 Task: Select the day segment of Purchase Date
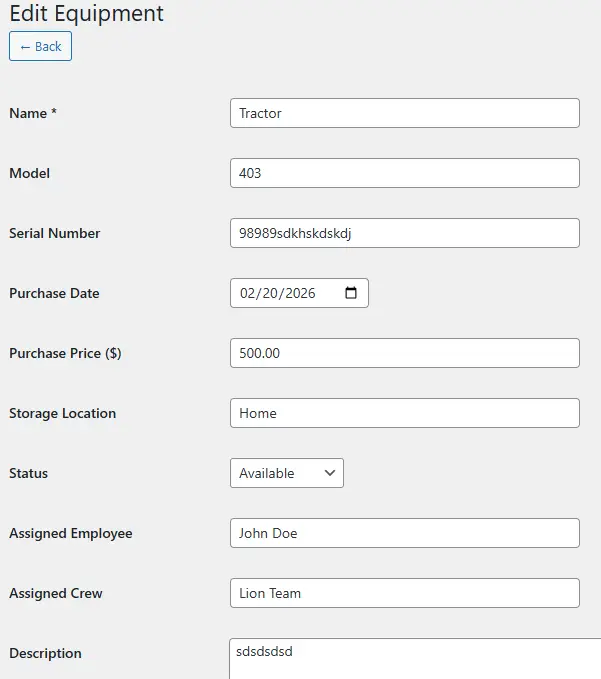click(270, 293)
